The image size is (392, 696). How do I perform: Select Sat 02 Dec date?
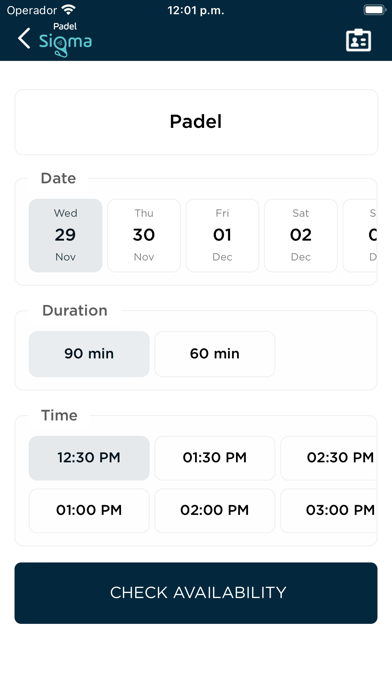click(x=301, y=235)
